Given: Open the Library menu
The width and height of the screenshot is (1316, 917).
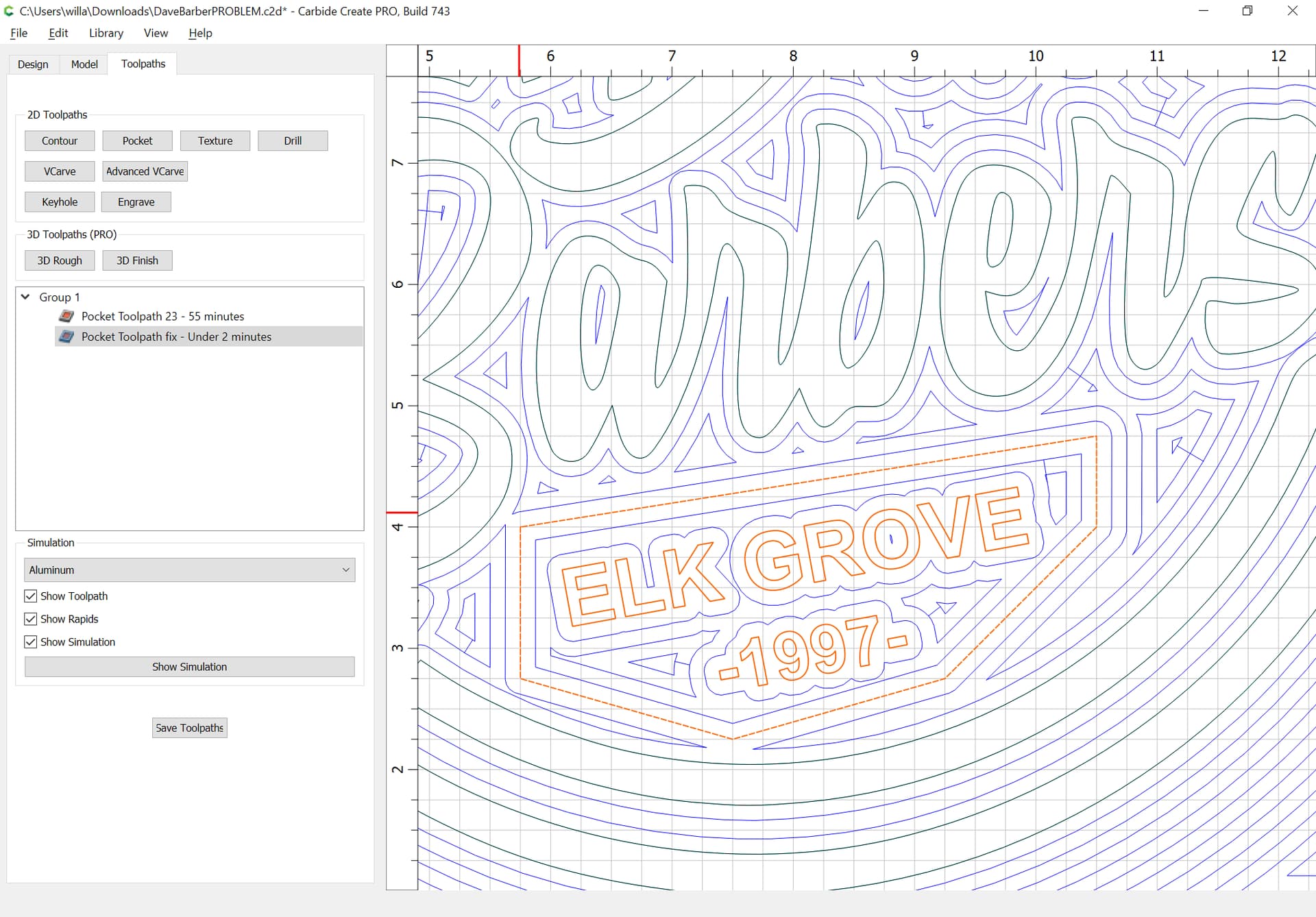Looking at the screenshot, I should click(106, 33).
